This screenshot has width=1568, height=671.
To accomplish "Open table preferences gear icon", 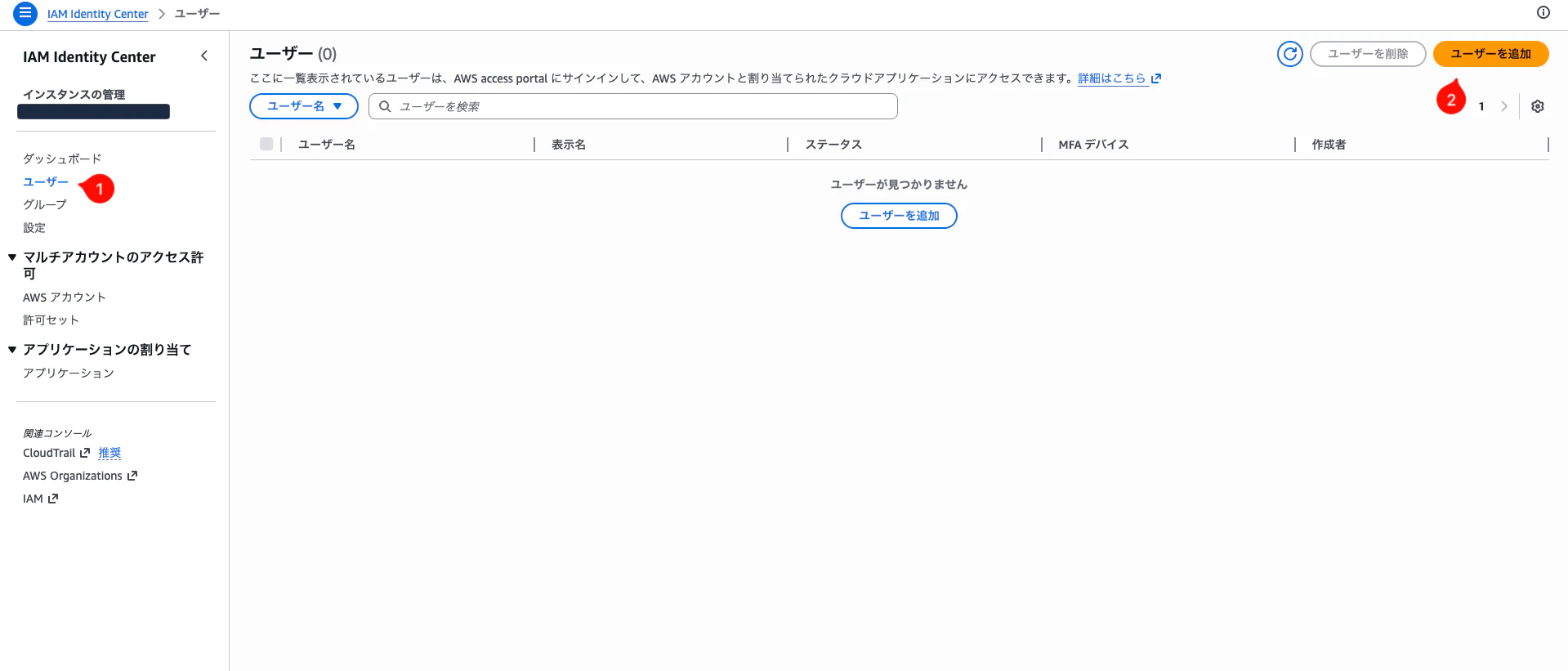I will click(x=1538, y=106).
